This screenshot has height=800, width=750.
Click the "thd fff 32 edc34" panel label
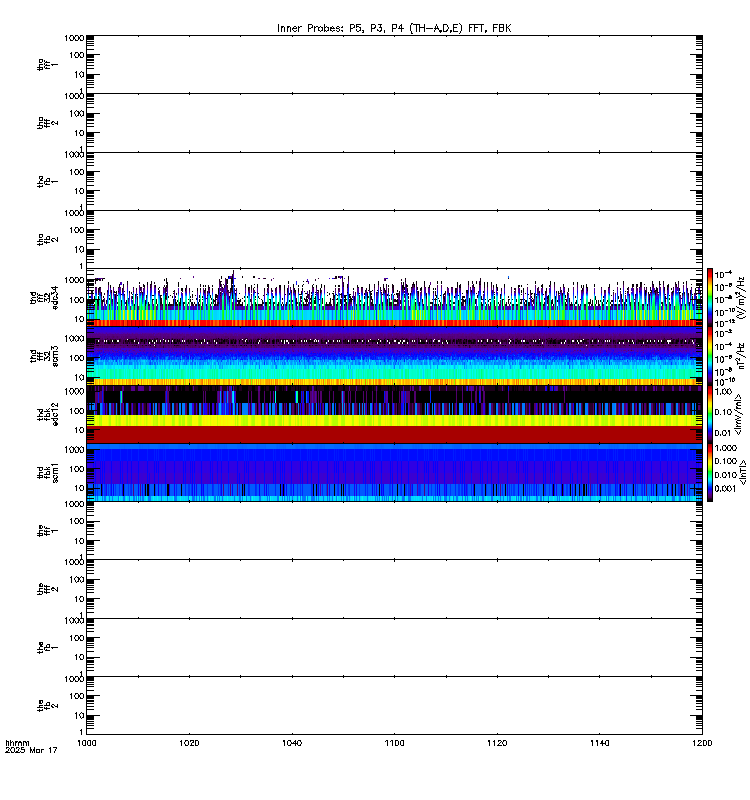click(44, 297)
